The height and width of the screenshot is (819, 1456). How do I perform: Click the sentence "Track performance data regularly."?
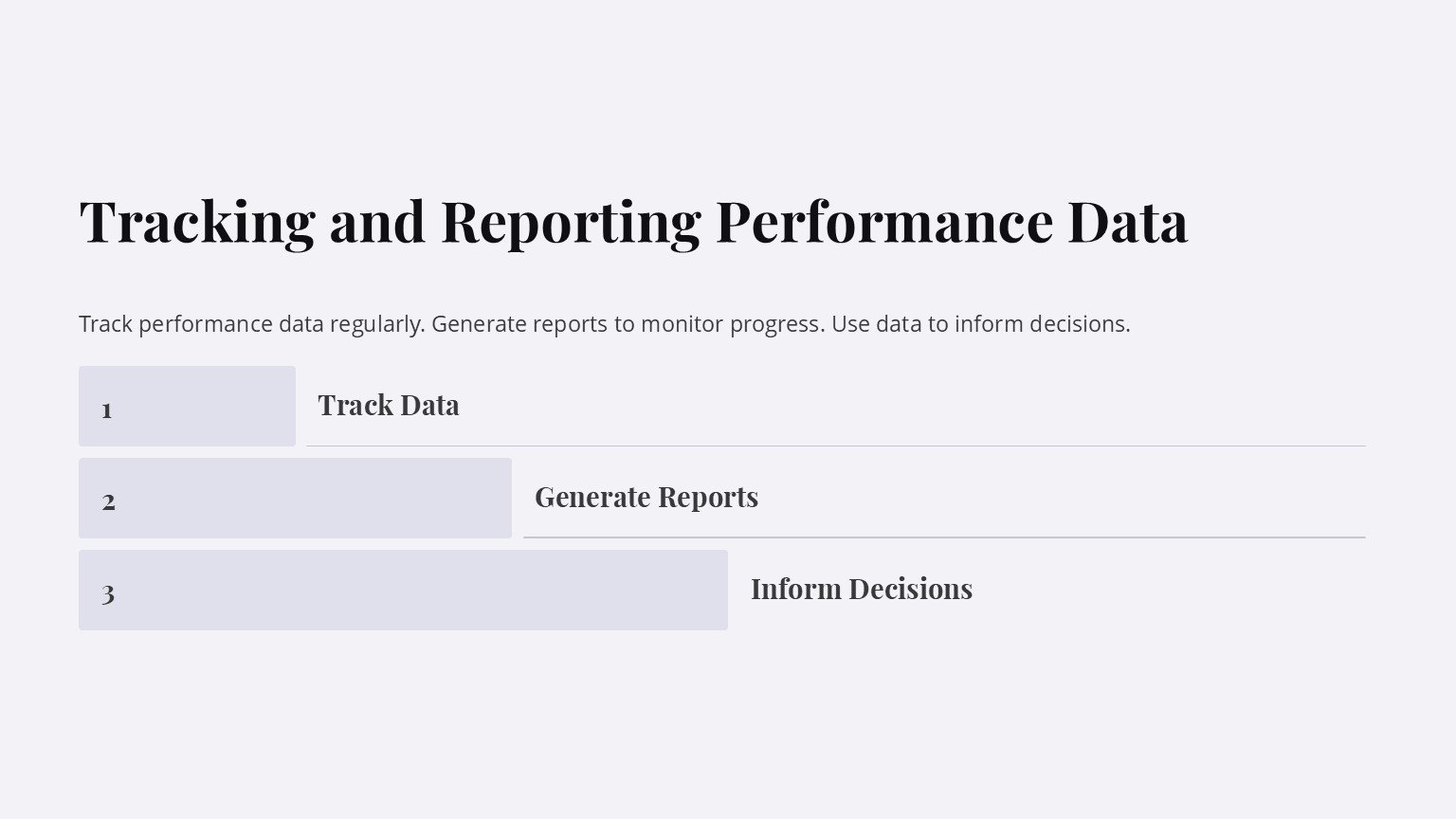251,324
